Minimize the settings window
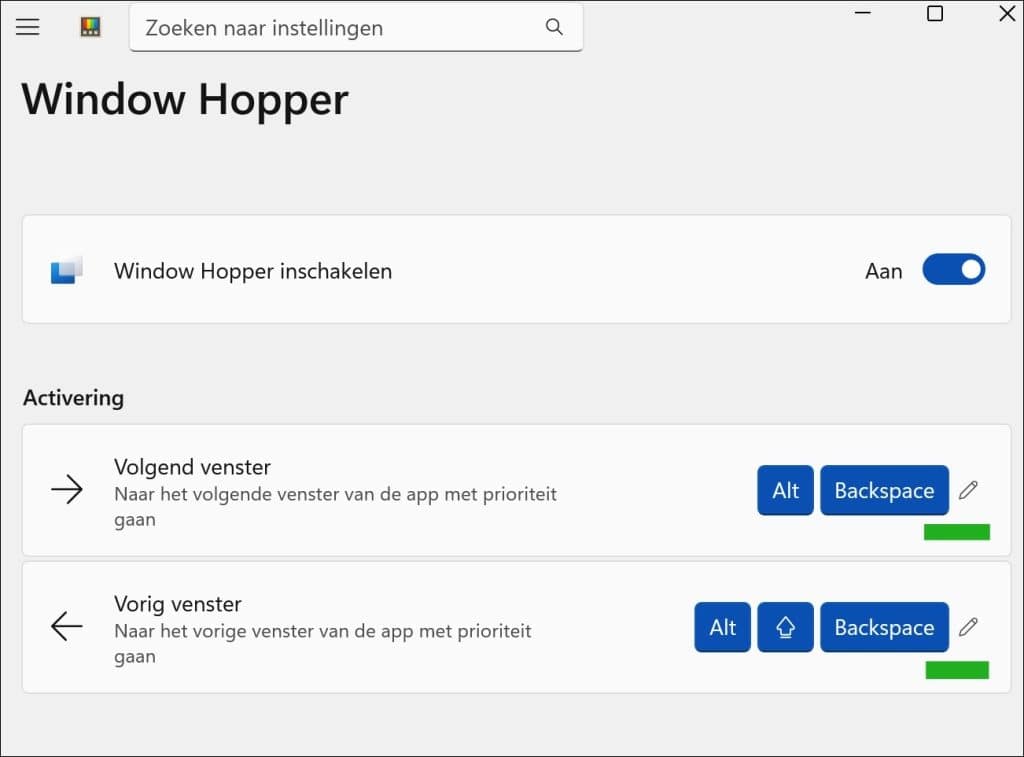Screen dimensions: 1024x757 click(863, 13)
